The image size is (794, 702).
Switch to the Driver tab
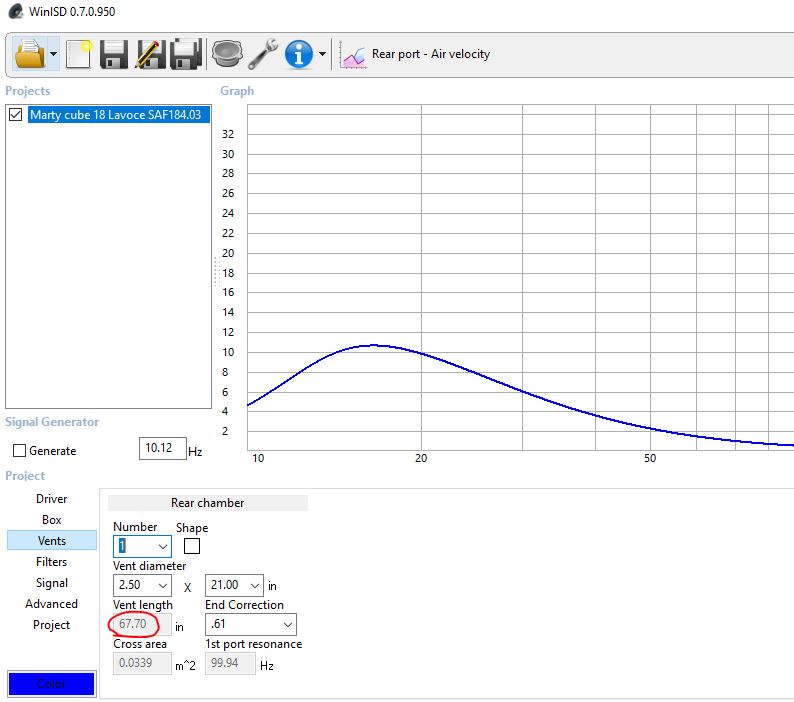(x=52, y=499)
